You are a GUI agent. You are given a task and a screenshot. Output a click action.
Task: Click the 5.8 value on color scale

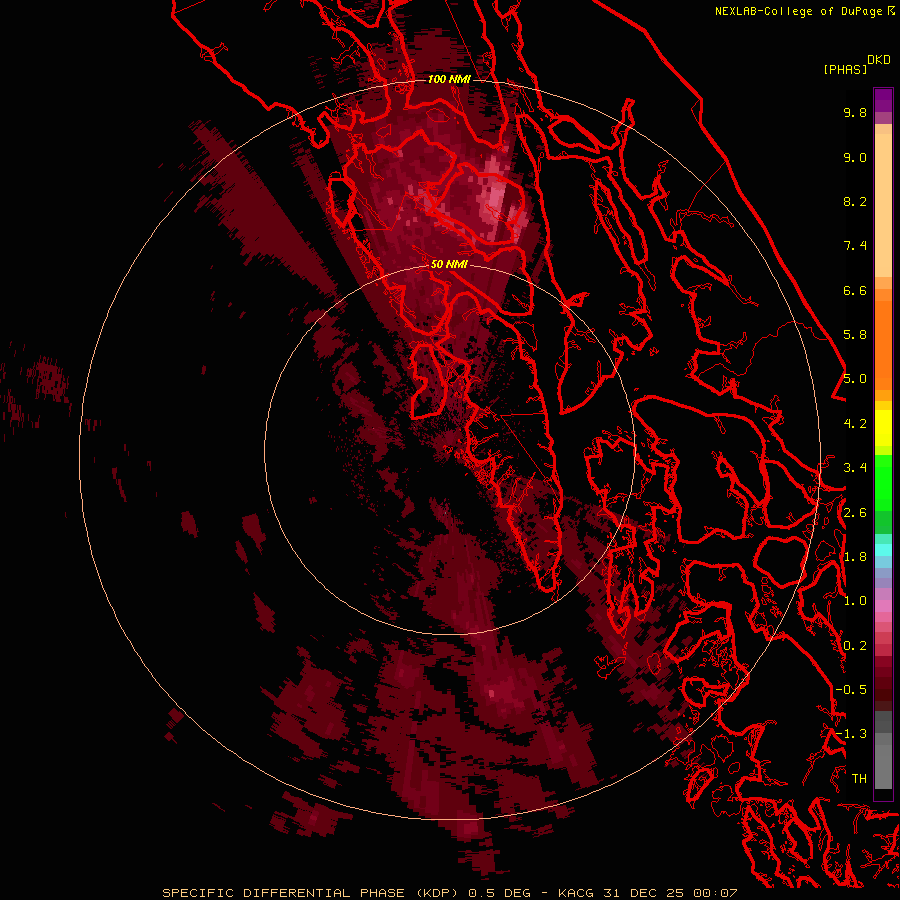coord(855,335)
